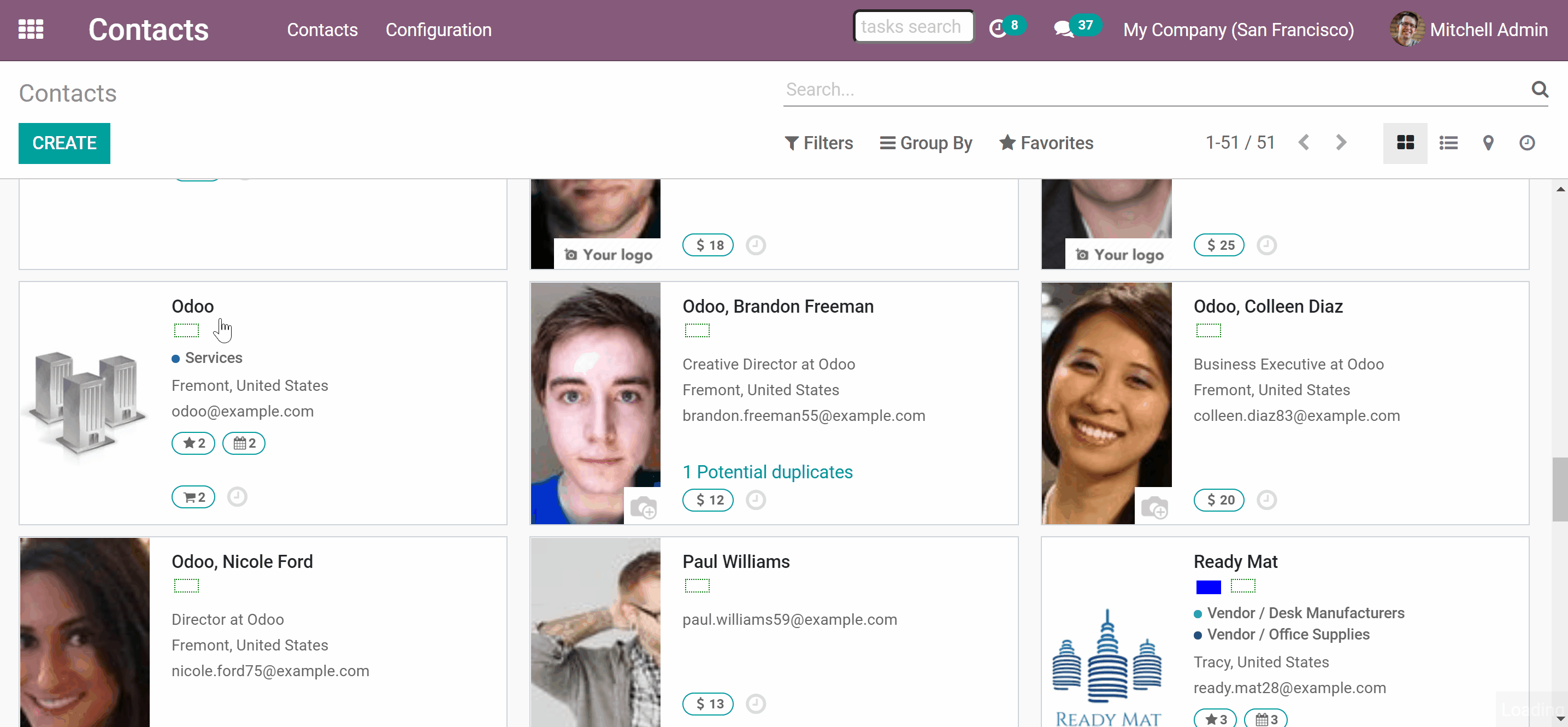Go to previous page of contacts

tap(1303, 143)
